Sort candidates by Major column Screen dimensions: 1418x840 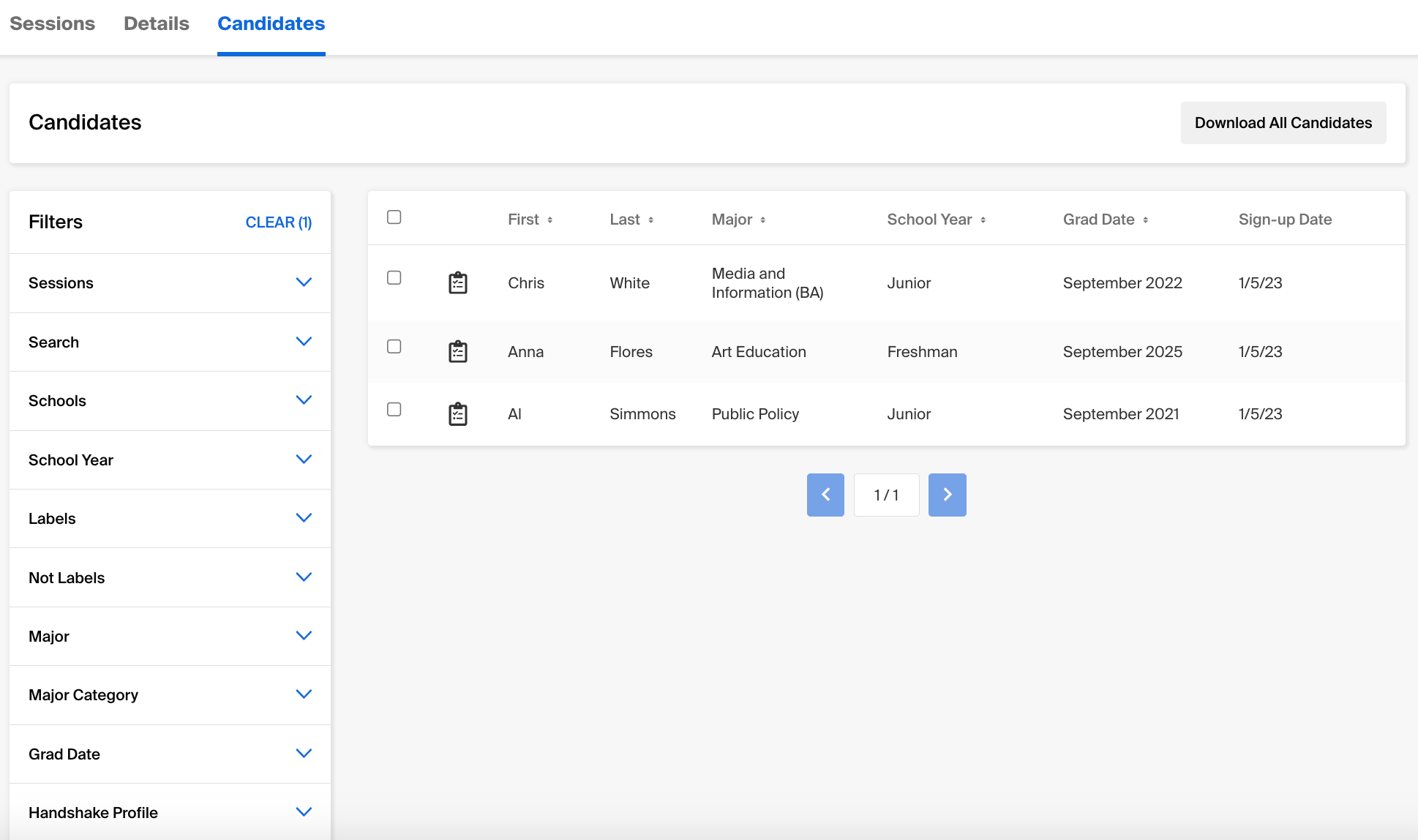click(738, 220)
